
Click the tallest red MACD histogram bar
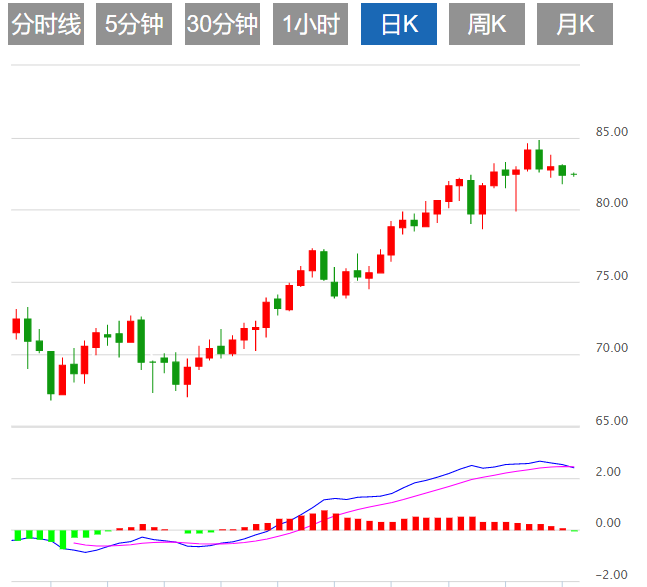324,519
